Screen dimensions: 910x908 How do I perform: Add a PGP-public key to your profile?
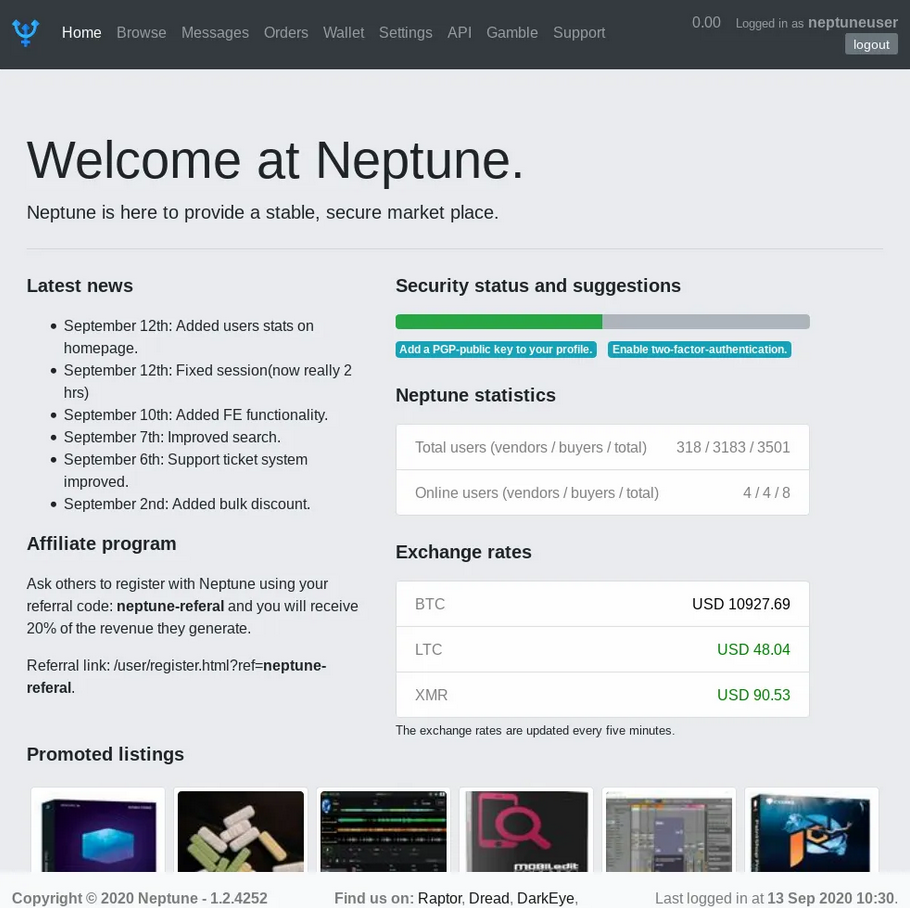click(x=495, y=349)
